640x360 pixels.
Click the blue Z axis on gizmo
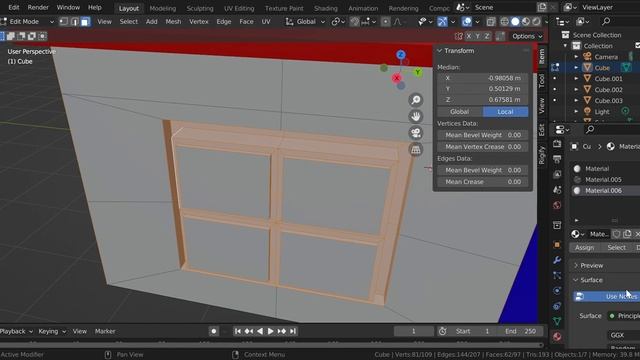pyautogui.click(x=401, y=55)
